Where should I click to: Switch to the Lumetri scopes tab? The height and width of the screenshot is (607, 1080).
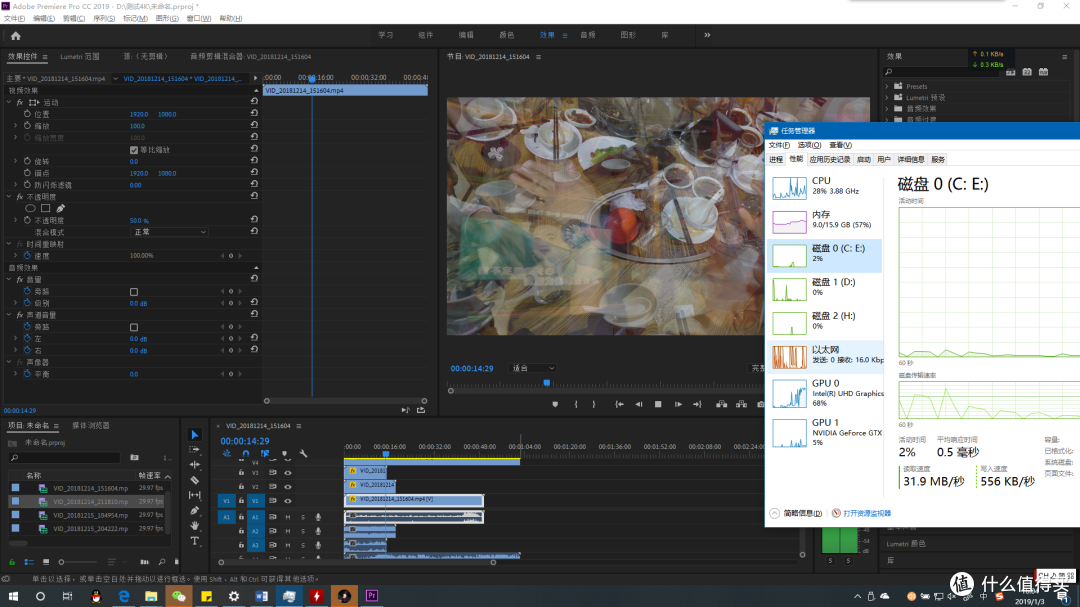point(80,56)
